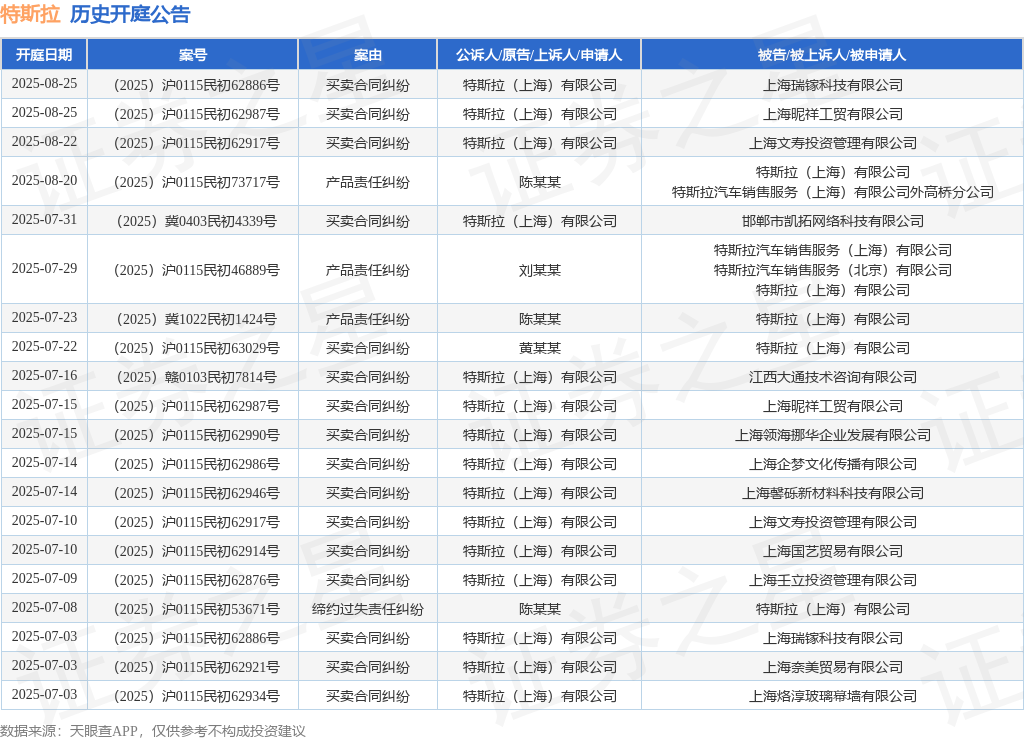Select the 案号 column header
The image size is (1024, 740).
coord(193,55)
